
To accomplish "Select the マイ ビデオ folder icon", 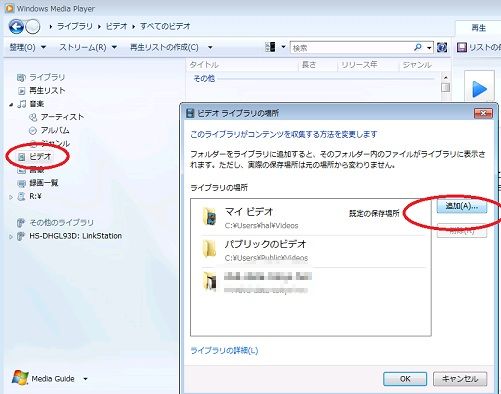I will tap(210, 217).
